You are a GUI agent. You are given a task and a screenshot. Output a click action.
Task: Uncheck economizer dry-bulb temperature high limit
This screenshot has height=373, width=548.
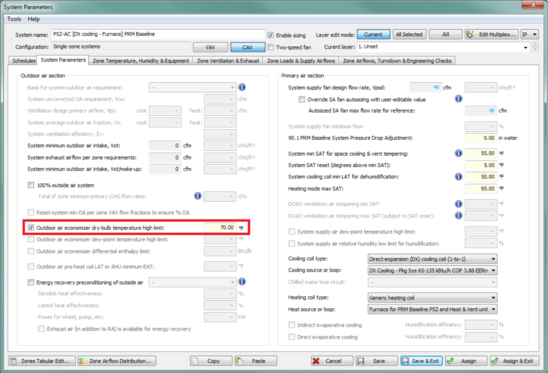pos(31,228)
